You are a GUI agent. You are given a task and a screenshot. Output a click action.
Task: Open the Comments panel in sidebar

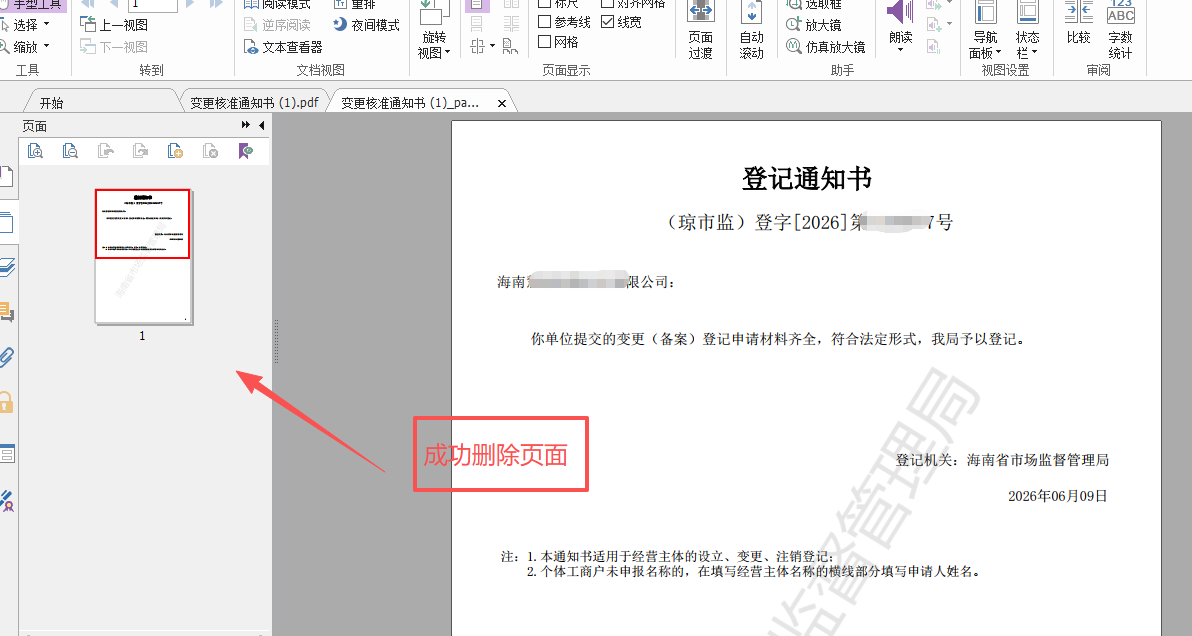tap(7, 312)
